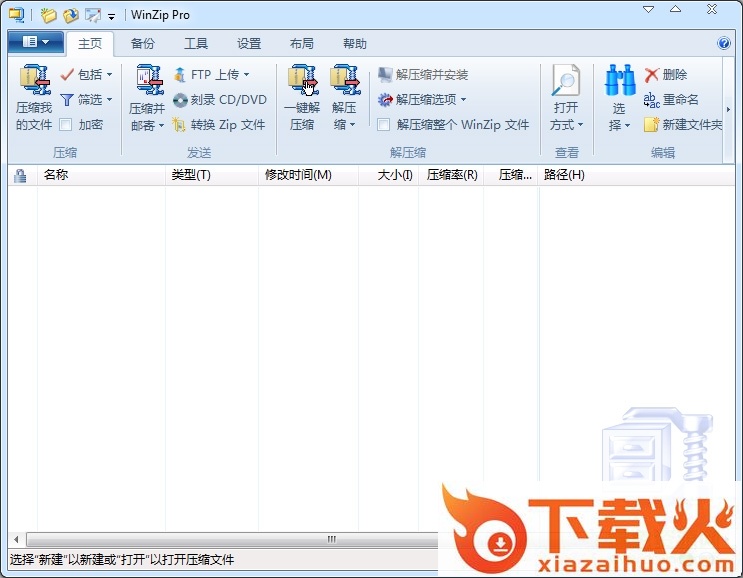The image size is (743, 578).
Task: Click the 压缩我的文件 zip icon
Action: point(35,81)
